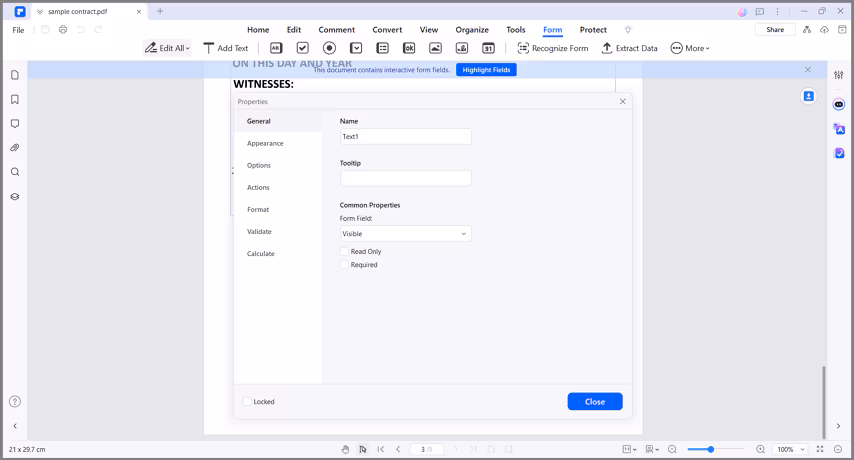The height and width of the screenshot is (460, 854).
Task: Switch to the Calculate properties tab
Action: (261, 254)
